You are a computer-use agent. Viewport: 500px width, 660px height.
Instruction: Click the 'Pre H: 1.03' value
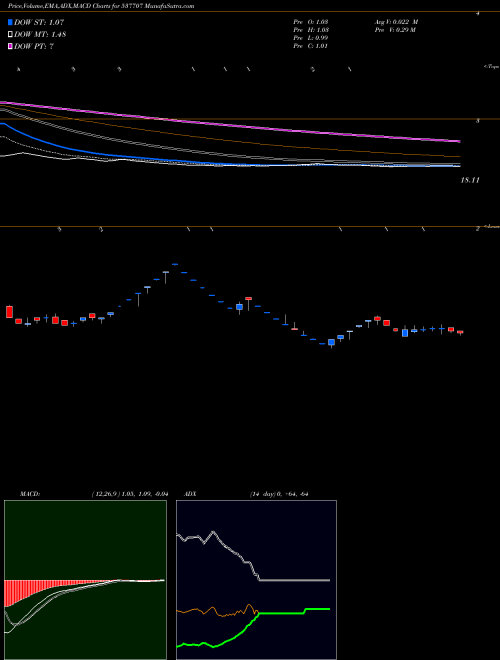[x=311, y=30]
